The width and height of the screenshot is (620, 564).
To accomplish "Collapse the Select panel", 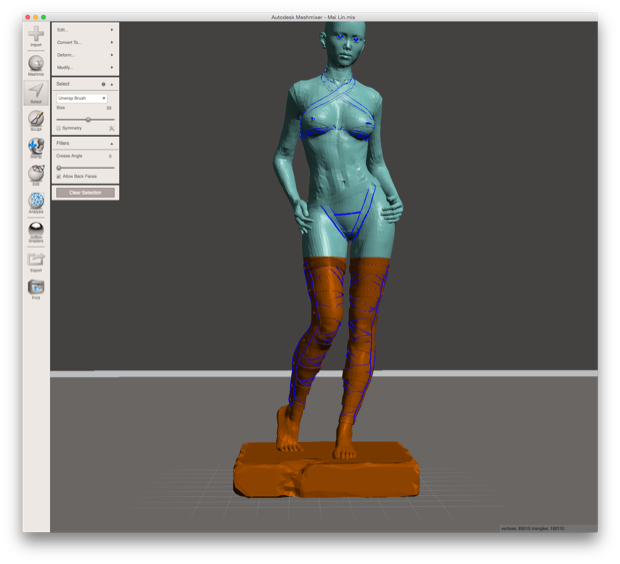I will [x=112, y=84].
